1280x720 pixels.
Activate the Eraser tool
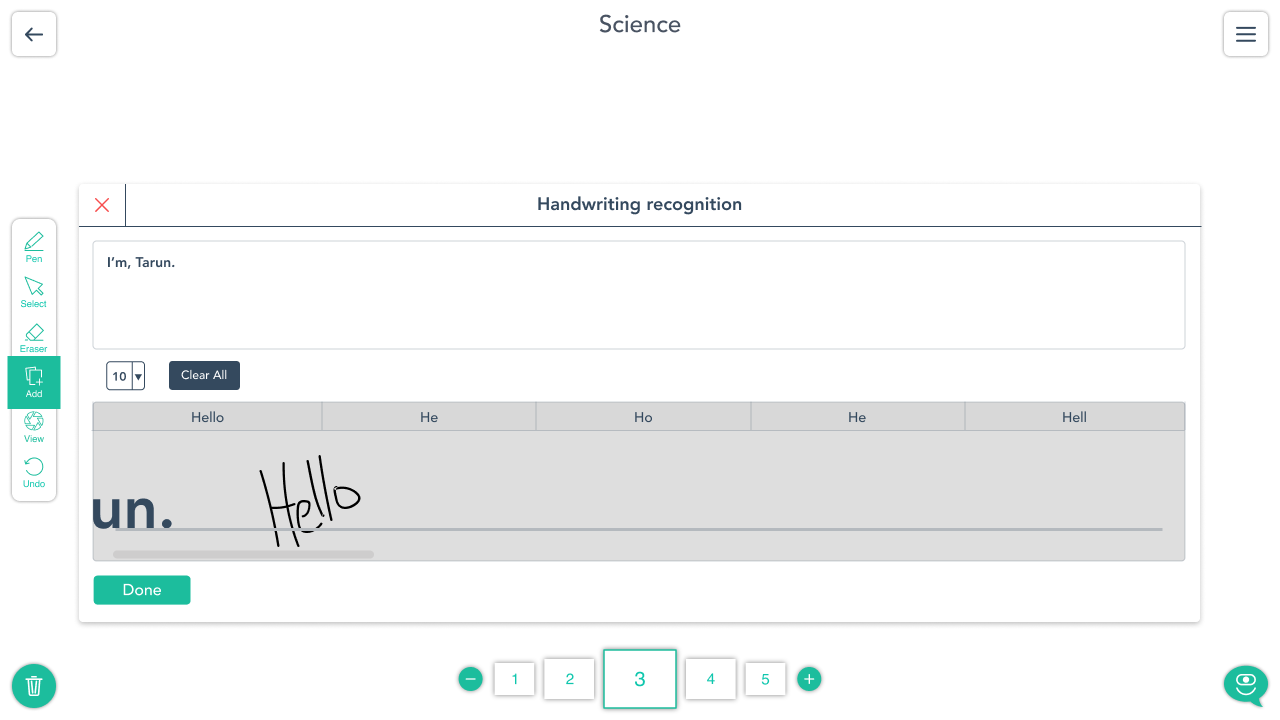tap(34, 337)
